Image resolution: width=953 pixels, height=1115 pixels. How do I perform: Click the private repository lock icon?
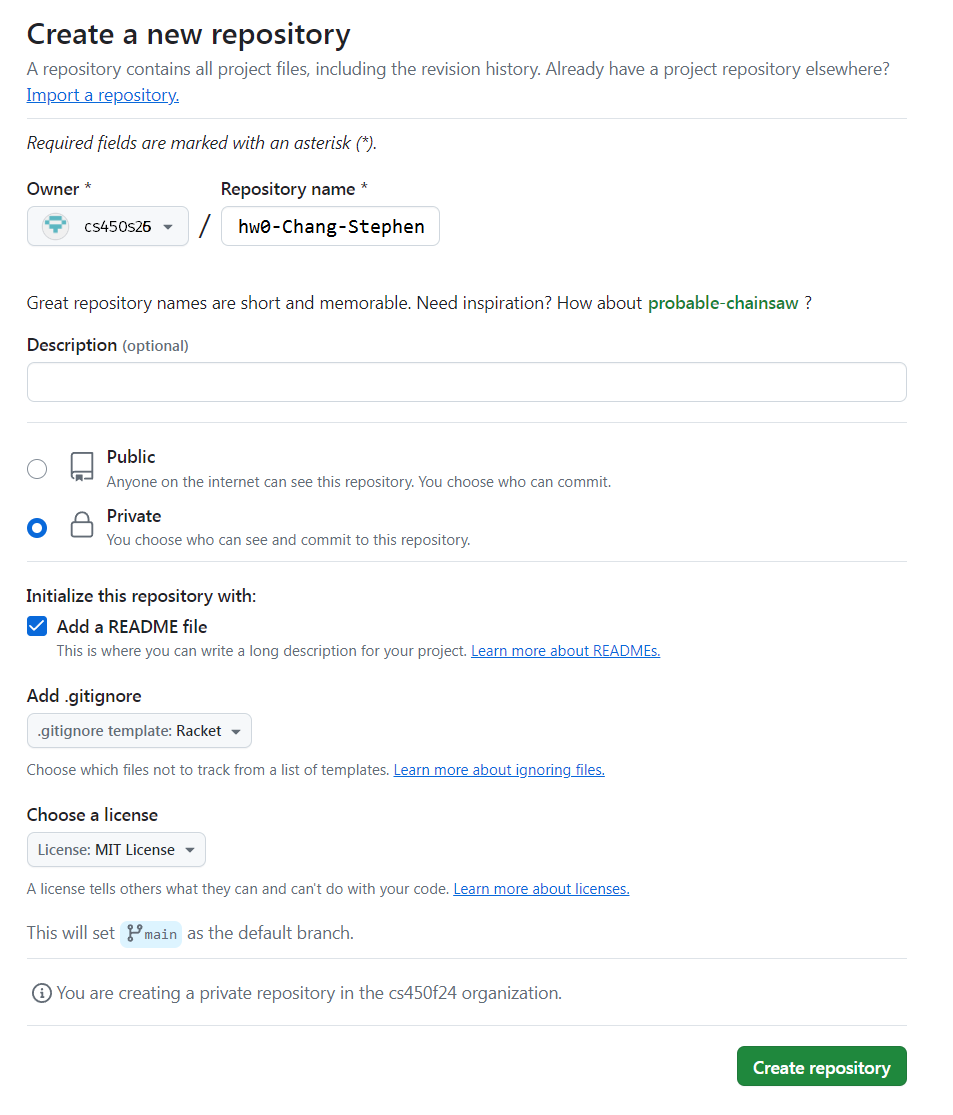pyautogui.click(x=82, y=526)
